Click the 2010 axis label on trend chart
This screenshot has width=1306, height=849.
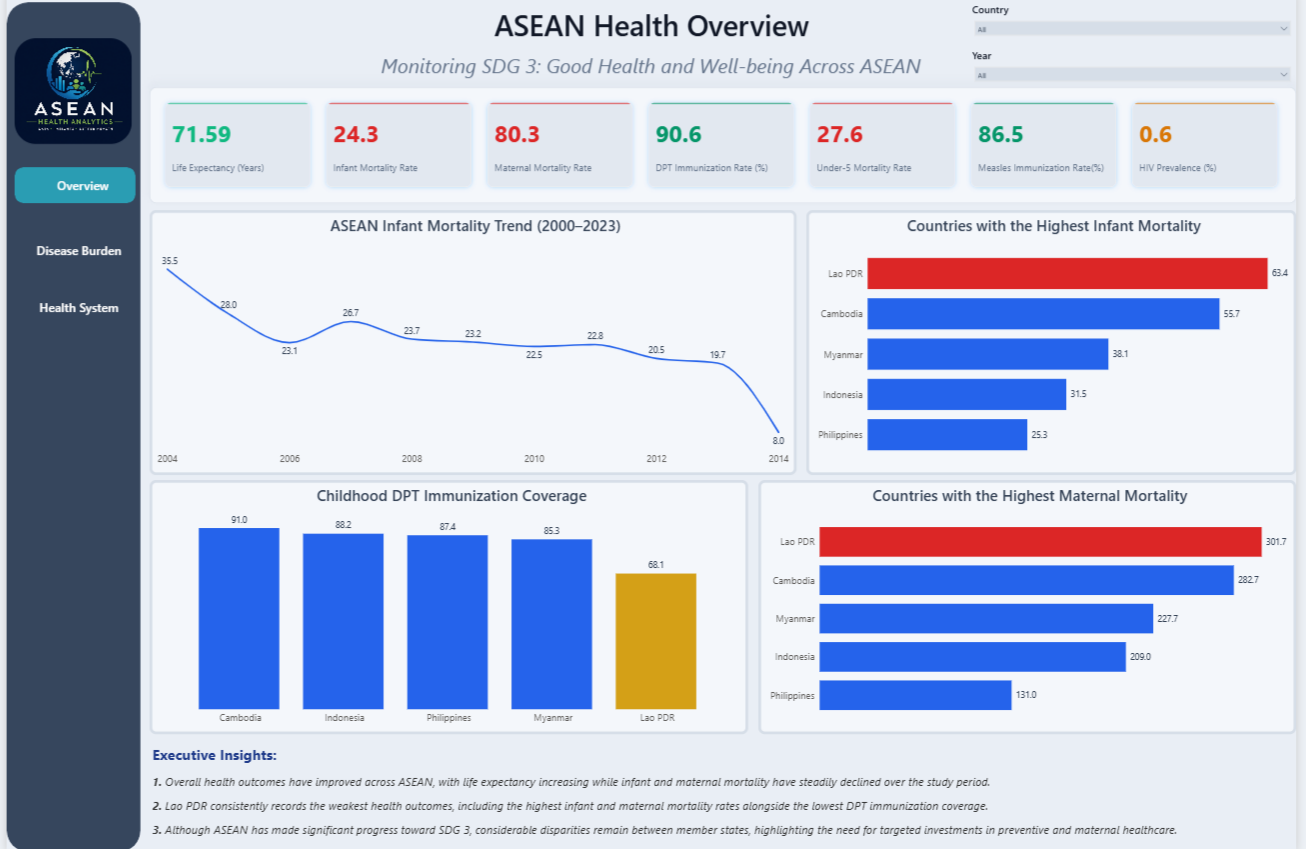[534, 459]
